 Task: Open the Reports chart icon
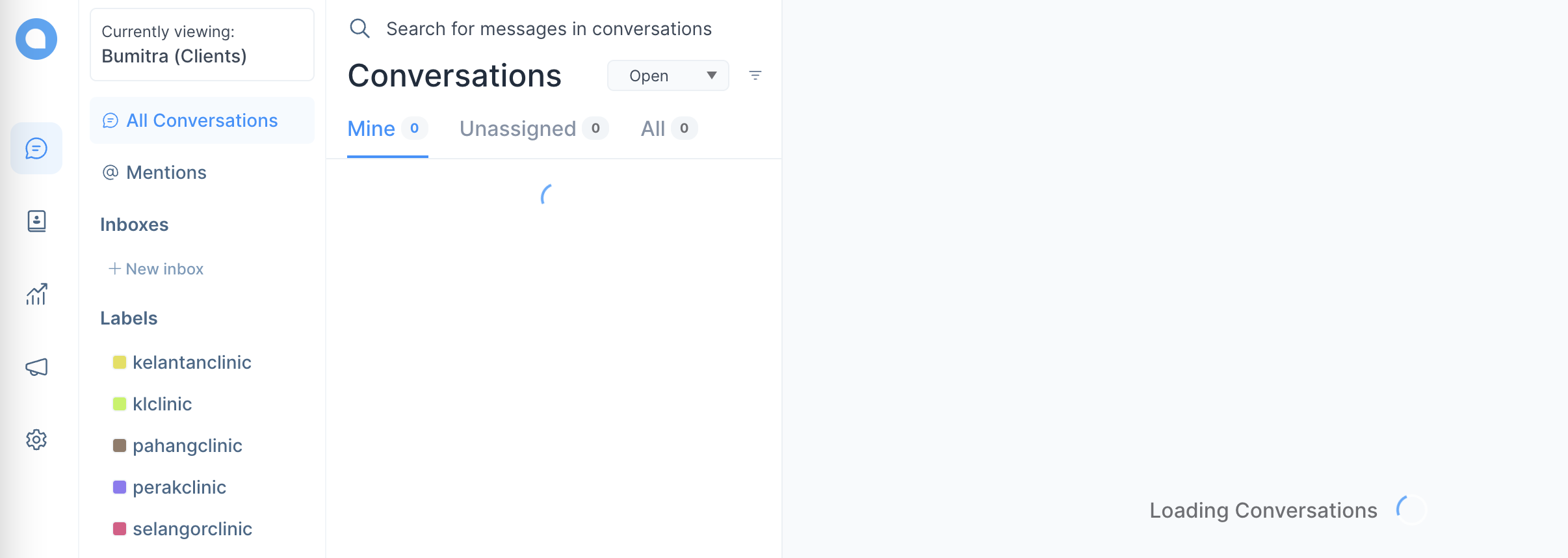36,294
